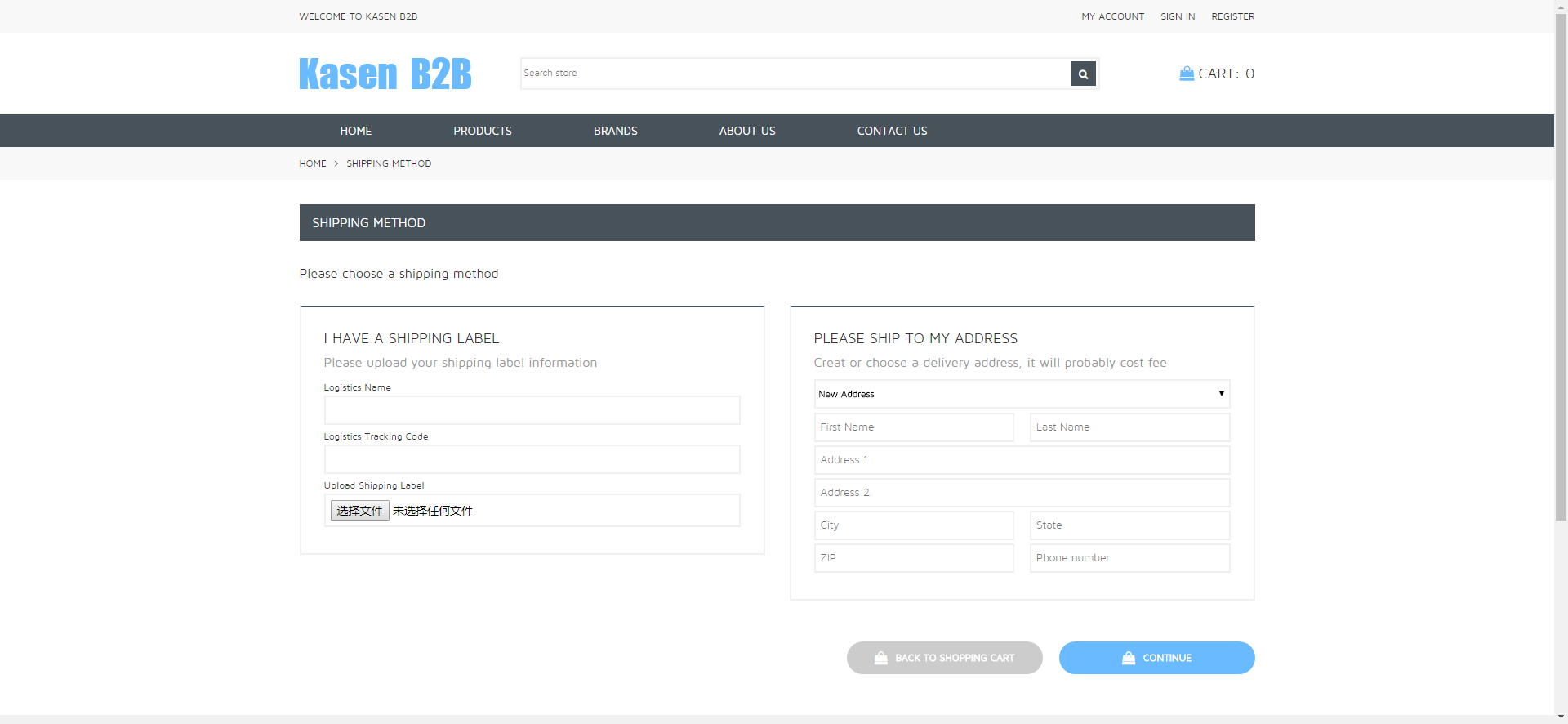Screen dimensions: 1568x724
Task: Click the Logistics Tracking Code field
Action: click(x=532, y=459)
